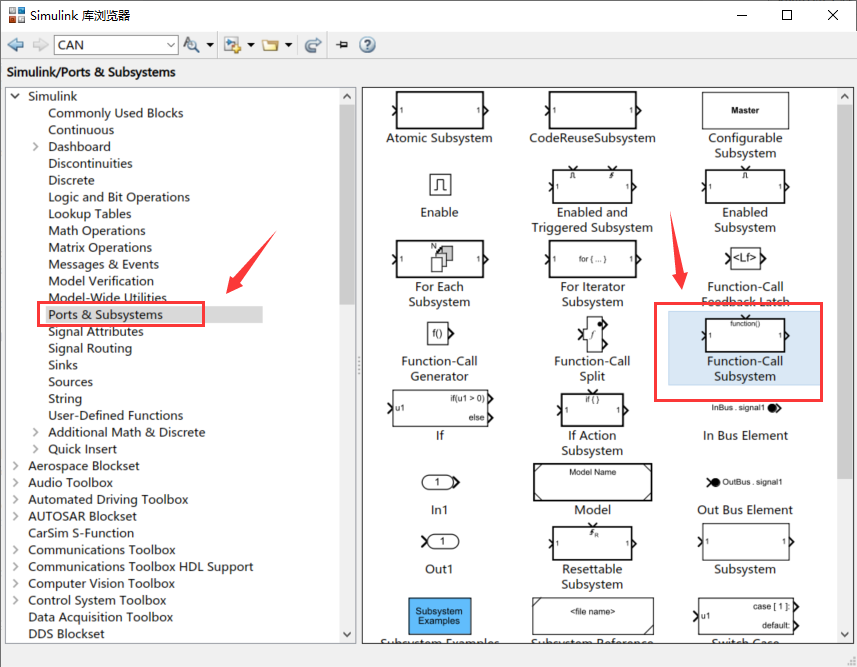This screenshot has height=667, width=857.
Task: Expand the Audio Toolbox node
Action: click(15, 483)
